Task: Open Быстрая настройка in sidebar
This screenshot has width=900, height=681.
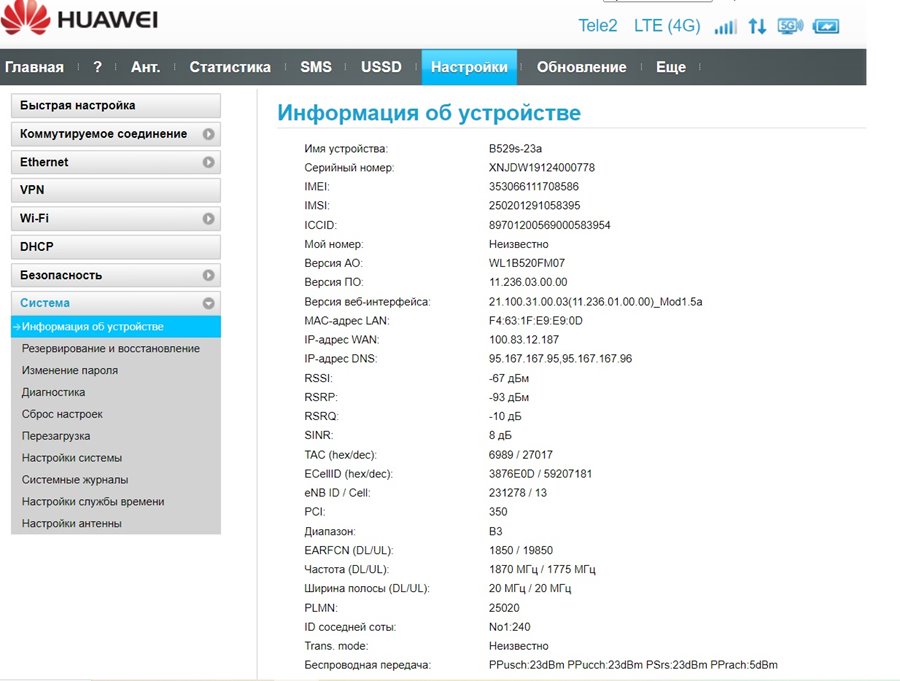Action: (x=116, y=106)
